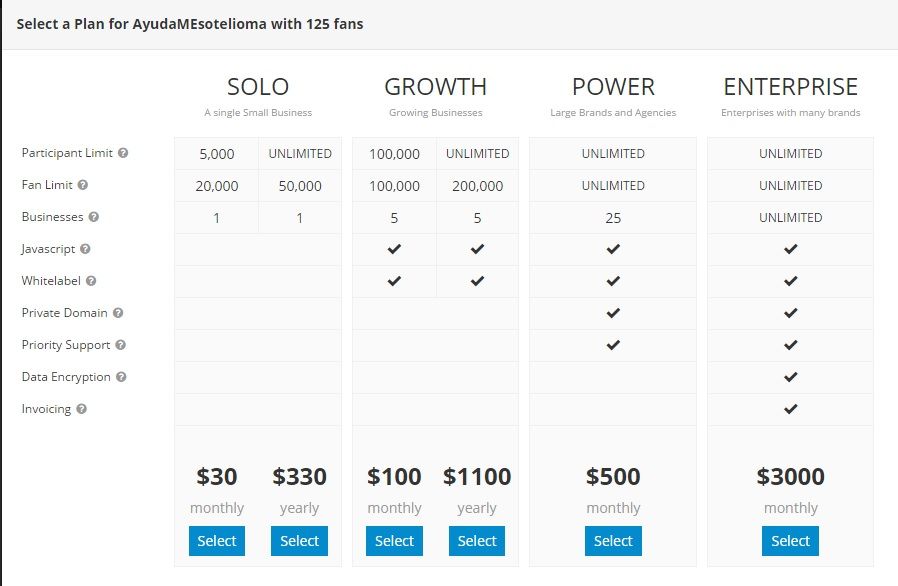Select the POWER monthly plan
898x586 pixels.
[613, 540]
